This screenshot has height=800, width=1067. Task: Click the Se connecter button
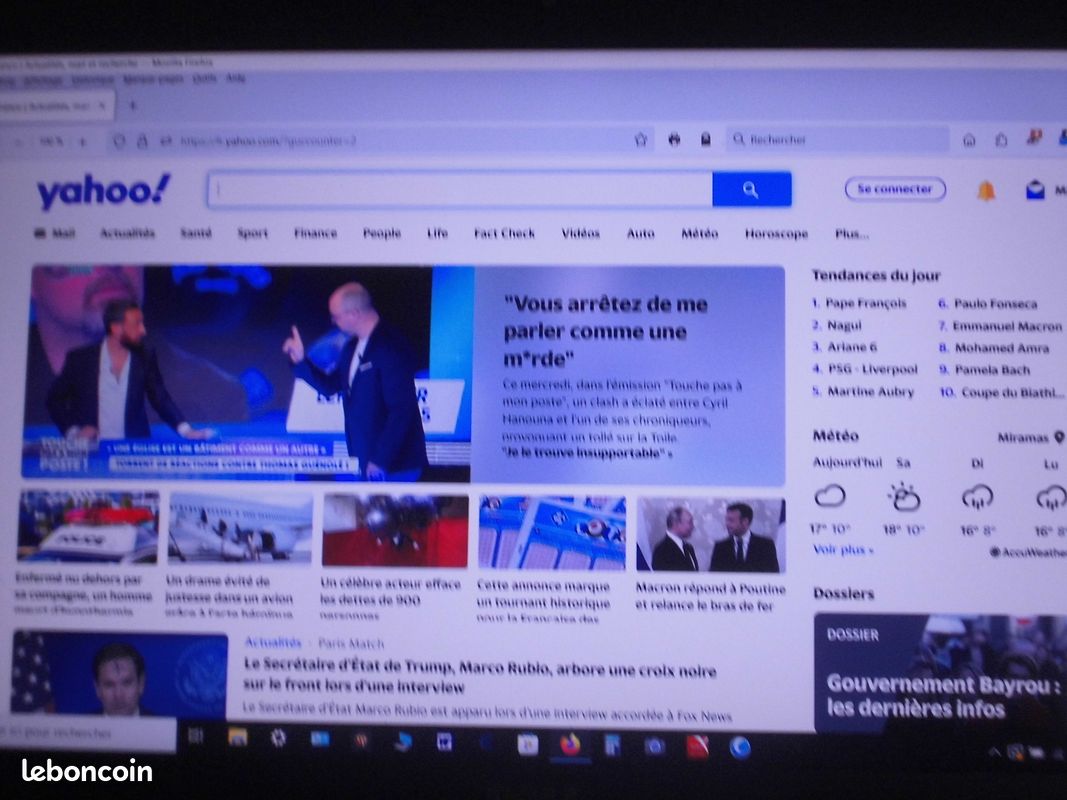895,189
